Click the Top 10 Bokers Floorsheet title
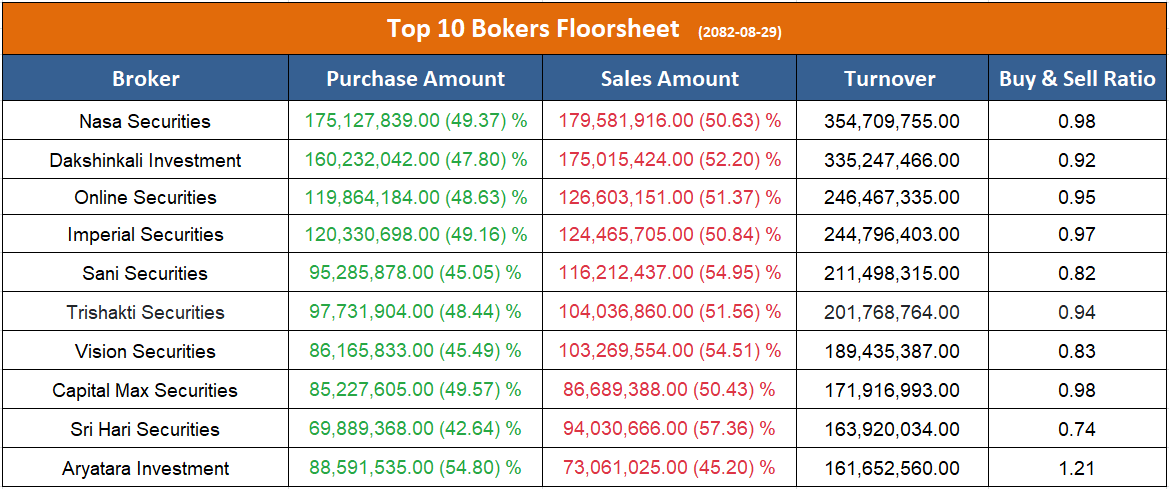Image resolution: width=1169 pixels, height=489 pixels. point(533,29)
